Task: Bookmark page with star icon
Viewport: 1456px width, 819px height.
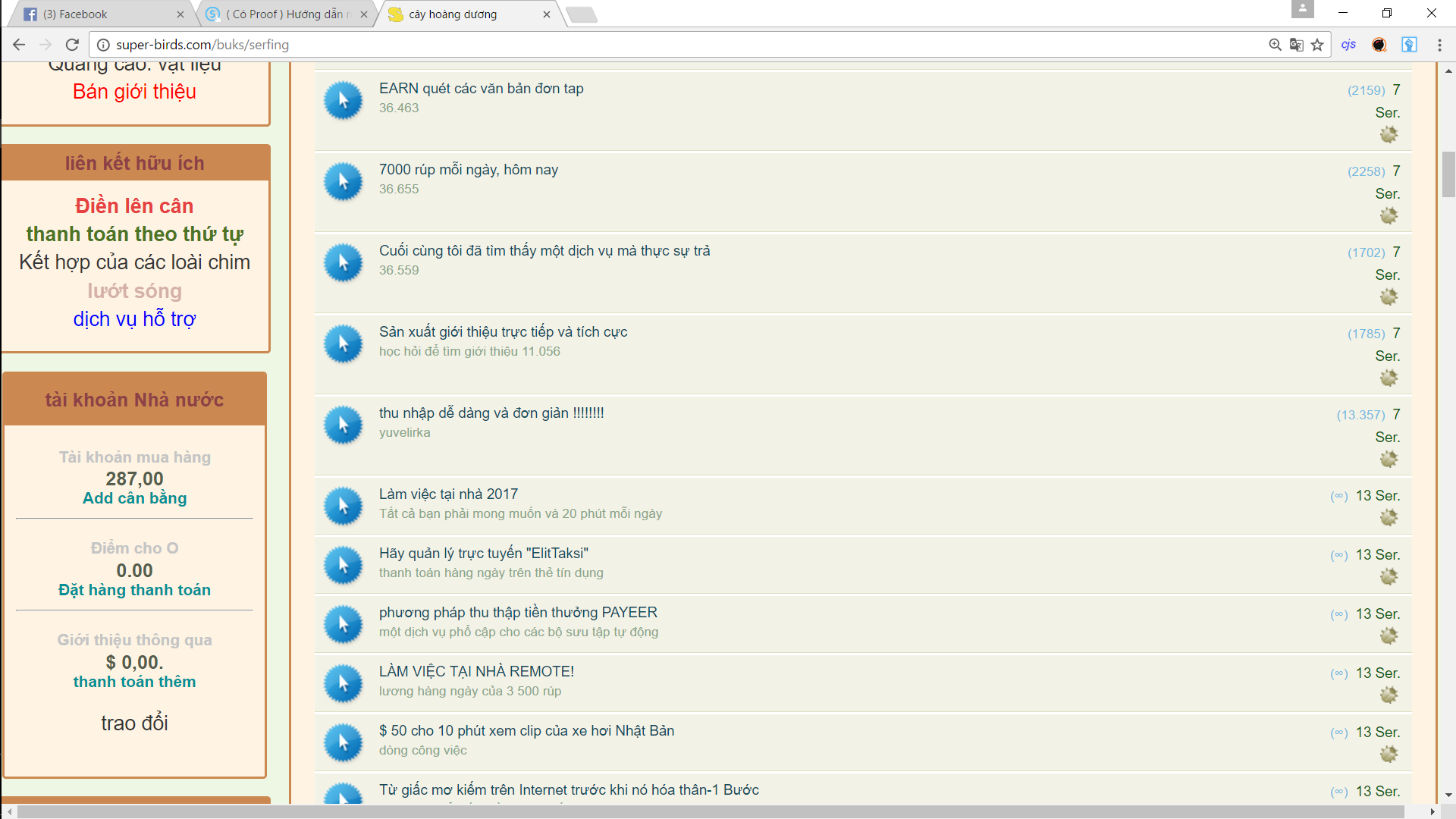Action: click(1317, 45)
